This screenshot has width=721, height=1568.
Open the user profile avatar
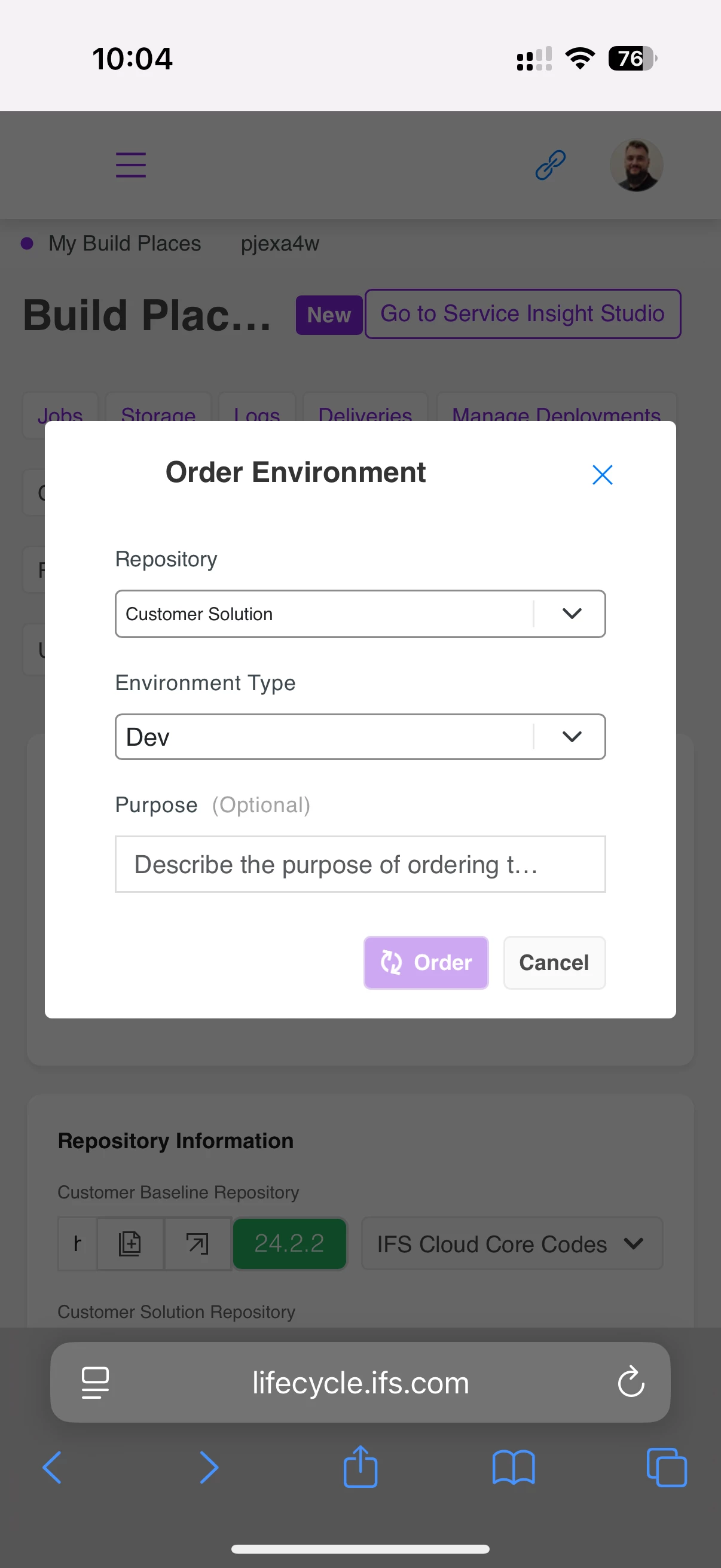click(x=637, y=165)
